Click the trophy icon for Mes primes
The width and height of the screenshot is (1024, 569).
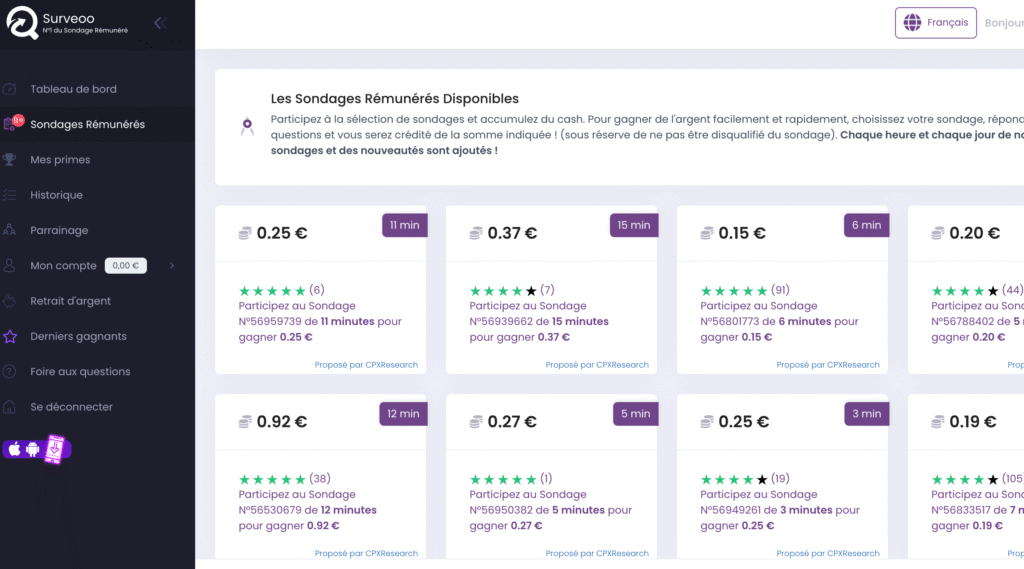pyautogui.click(x=10, y=159)
